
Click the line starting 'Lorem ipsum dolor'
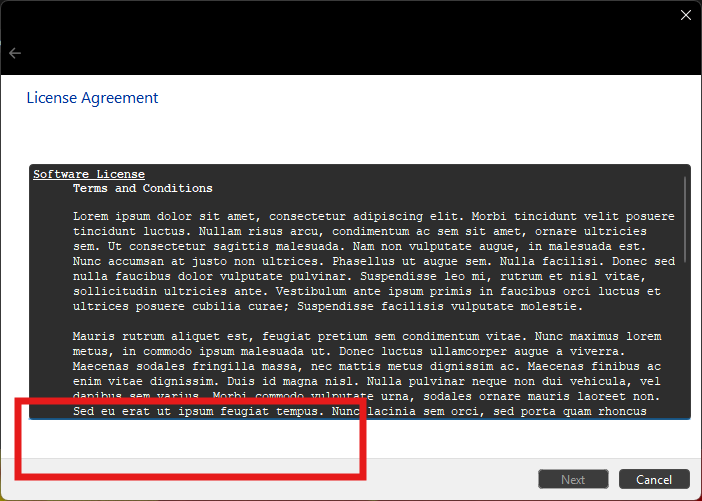click(x=373, y=216)
